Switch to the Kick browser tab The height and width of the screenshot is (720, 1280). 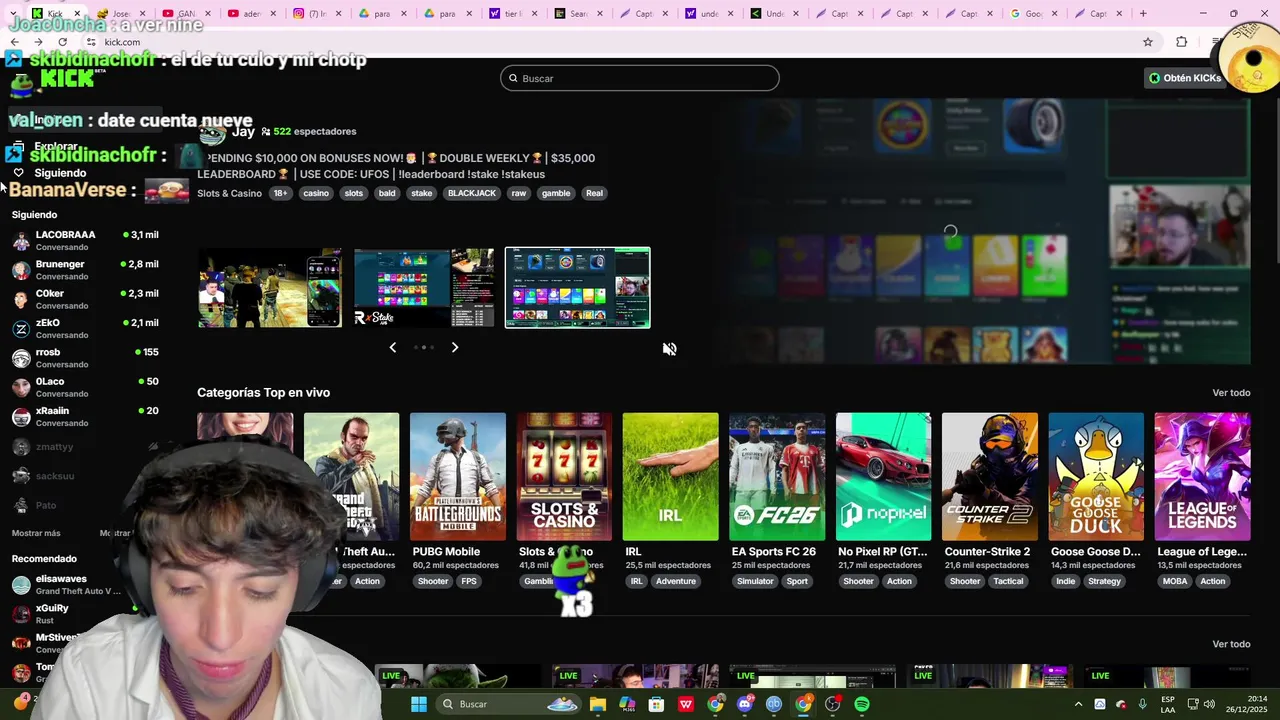[x=55, y=14]
